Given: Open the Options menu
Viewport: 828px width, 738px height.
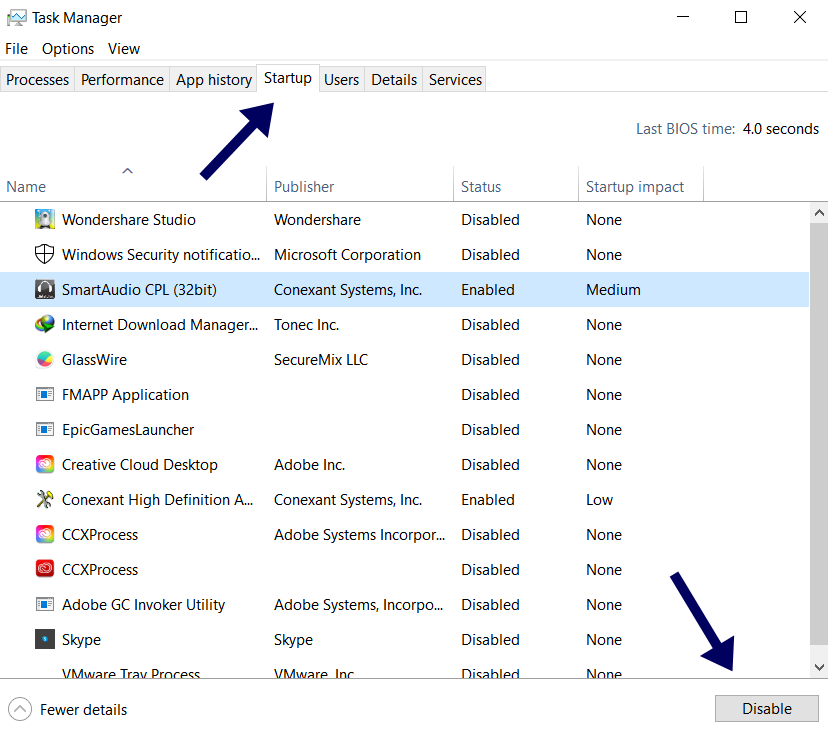Looking at the screenshot, I should (x=68, y=48).
